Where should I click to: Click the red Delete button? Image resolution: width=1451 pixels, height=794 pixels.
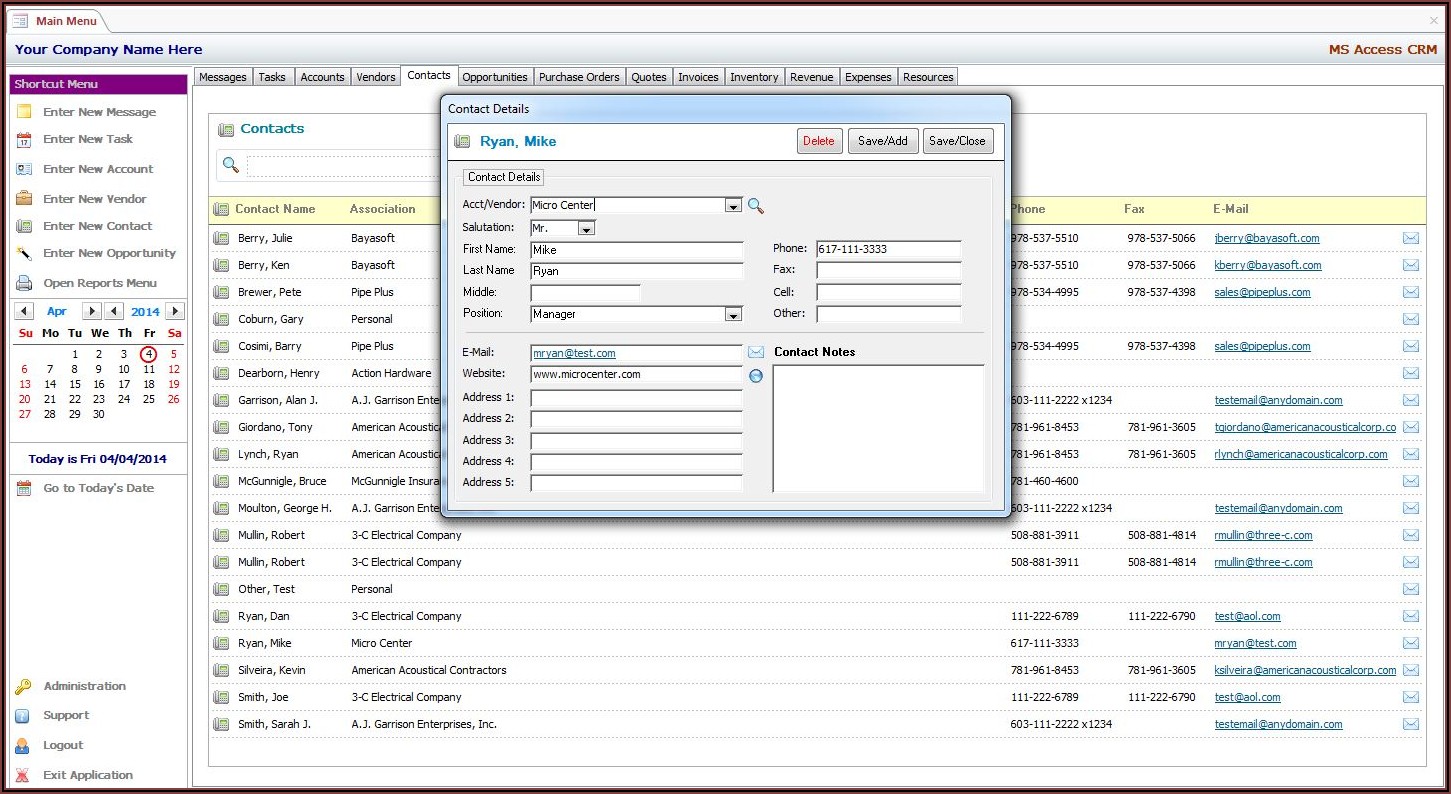819,141
